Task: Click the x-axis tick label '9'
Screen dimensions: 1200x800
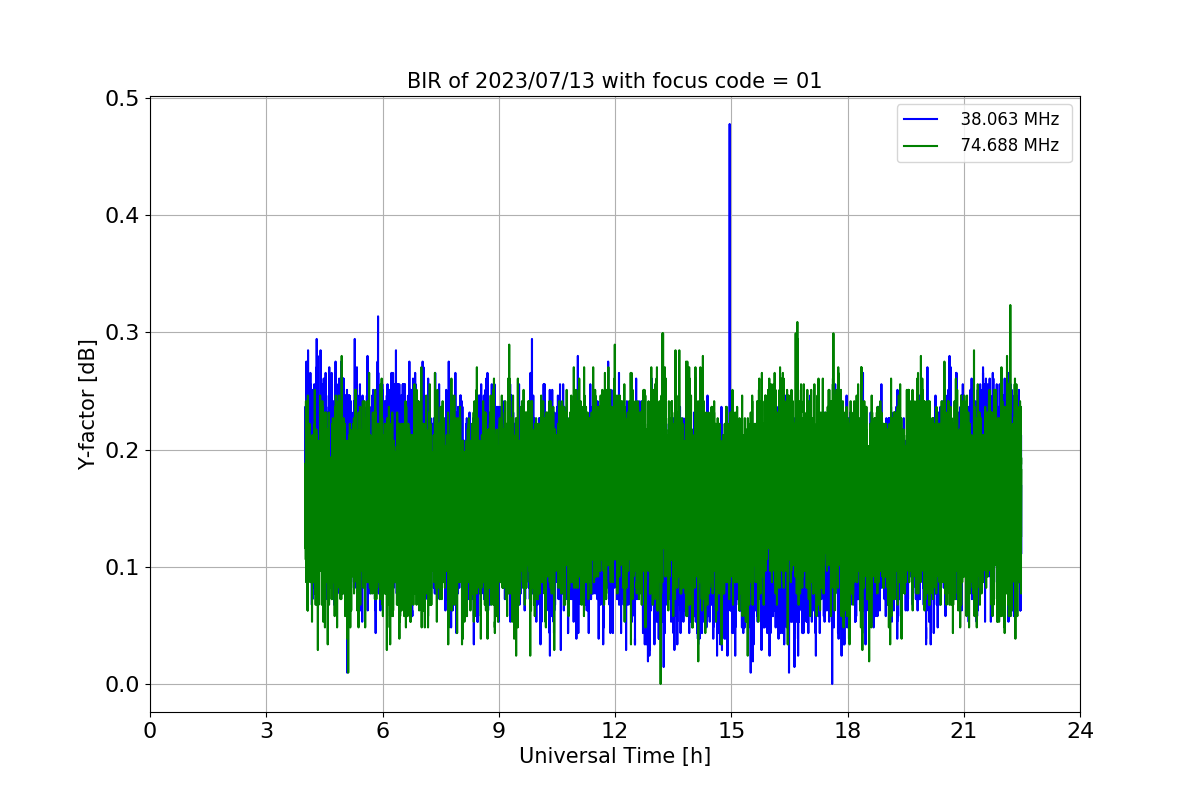Action: point(498,731)
